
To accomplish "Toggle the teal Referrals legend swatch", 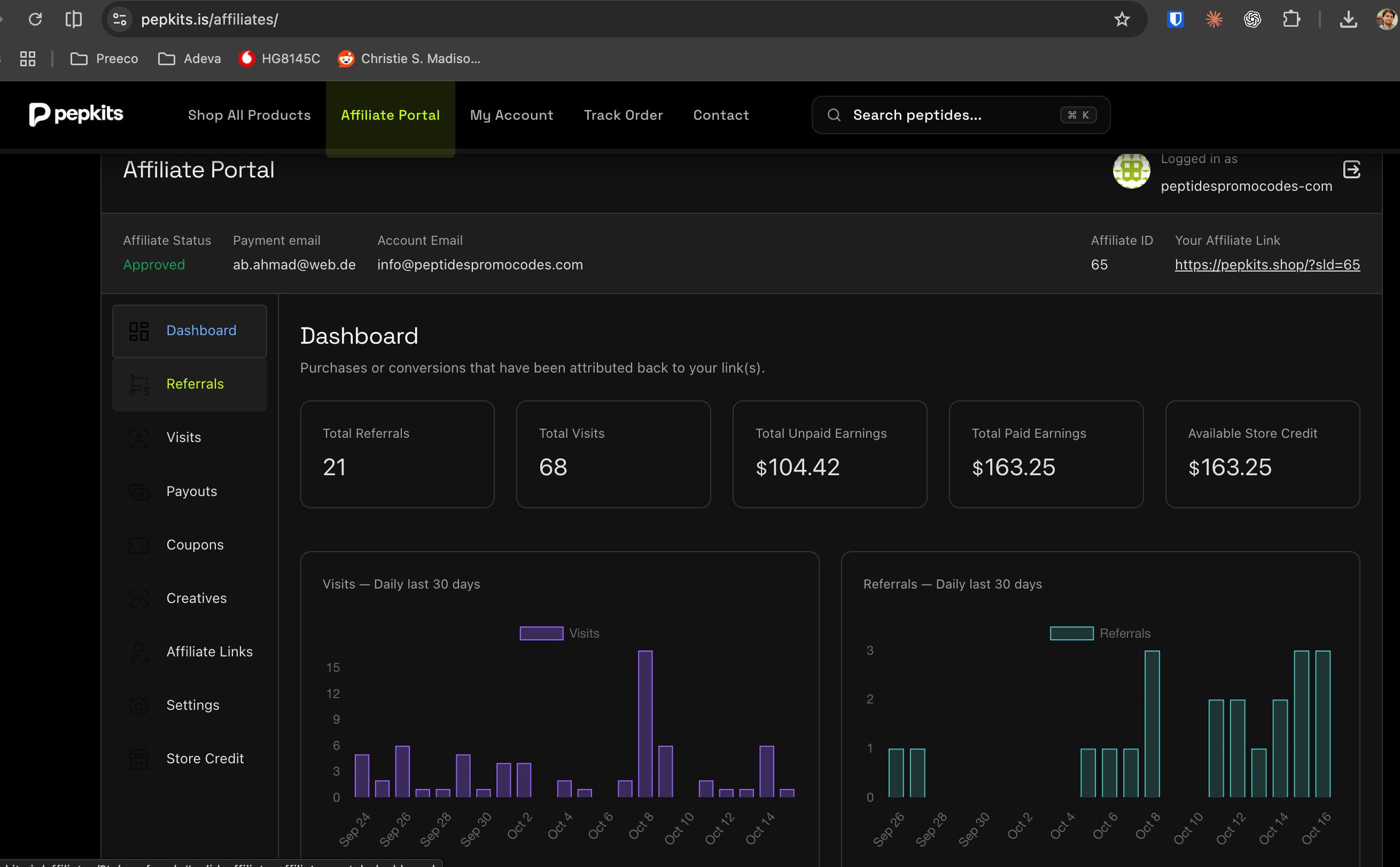I will coord(1071,633).
